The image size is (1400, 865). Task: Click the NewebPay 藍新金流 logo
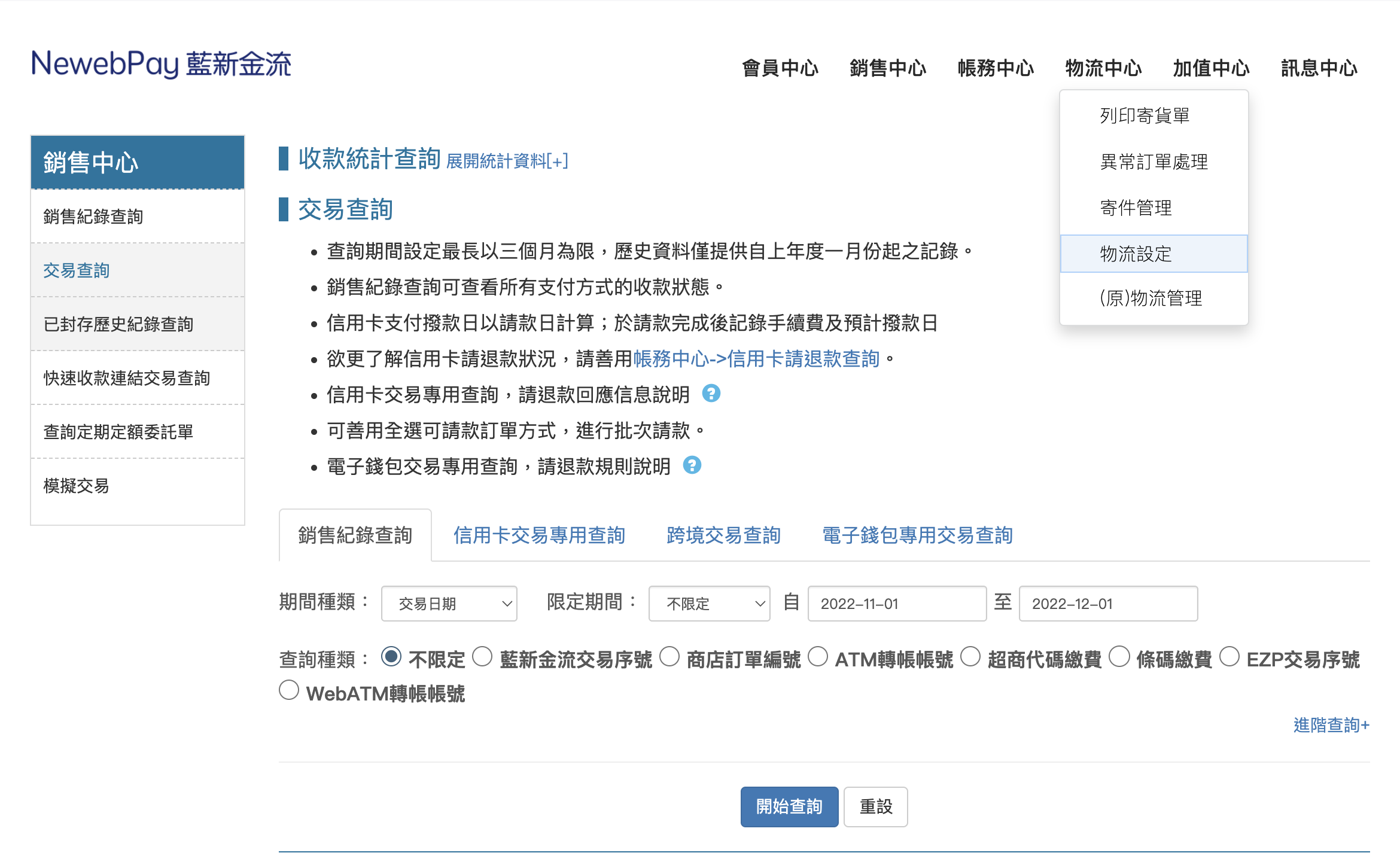[162, 65]
